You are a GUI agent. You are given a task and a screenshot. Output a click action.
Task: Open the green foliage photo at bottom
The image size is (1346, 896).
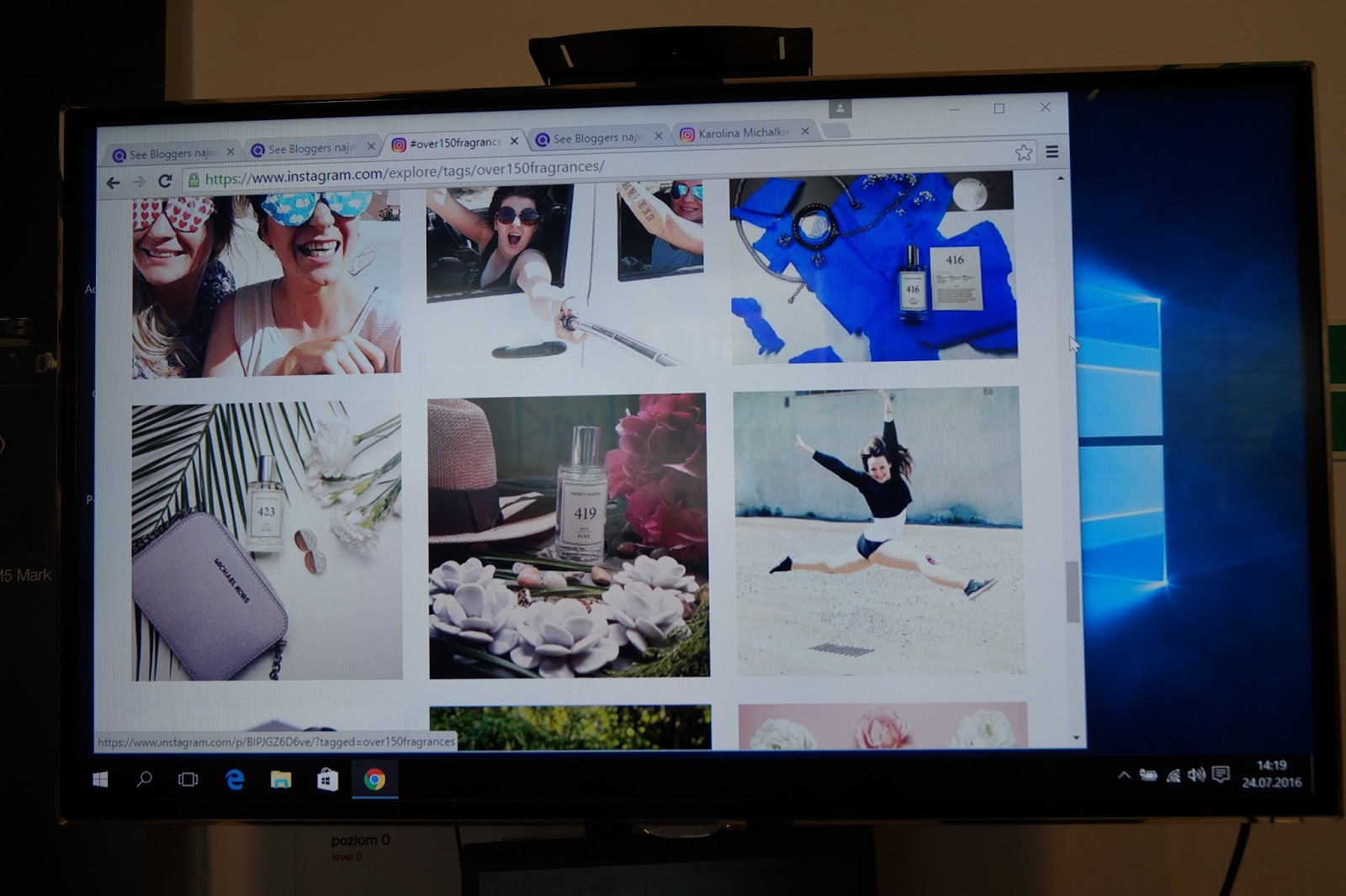click(570, 727)
